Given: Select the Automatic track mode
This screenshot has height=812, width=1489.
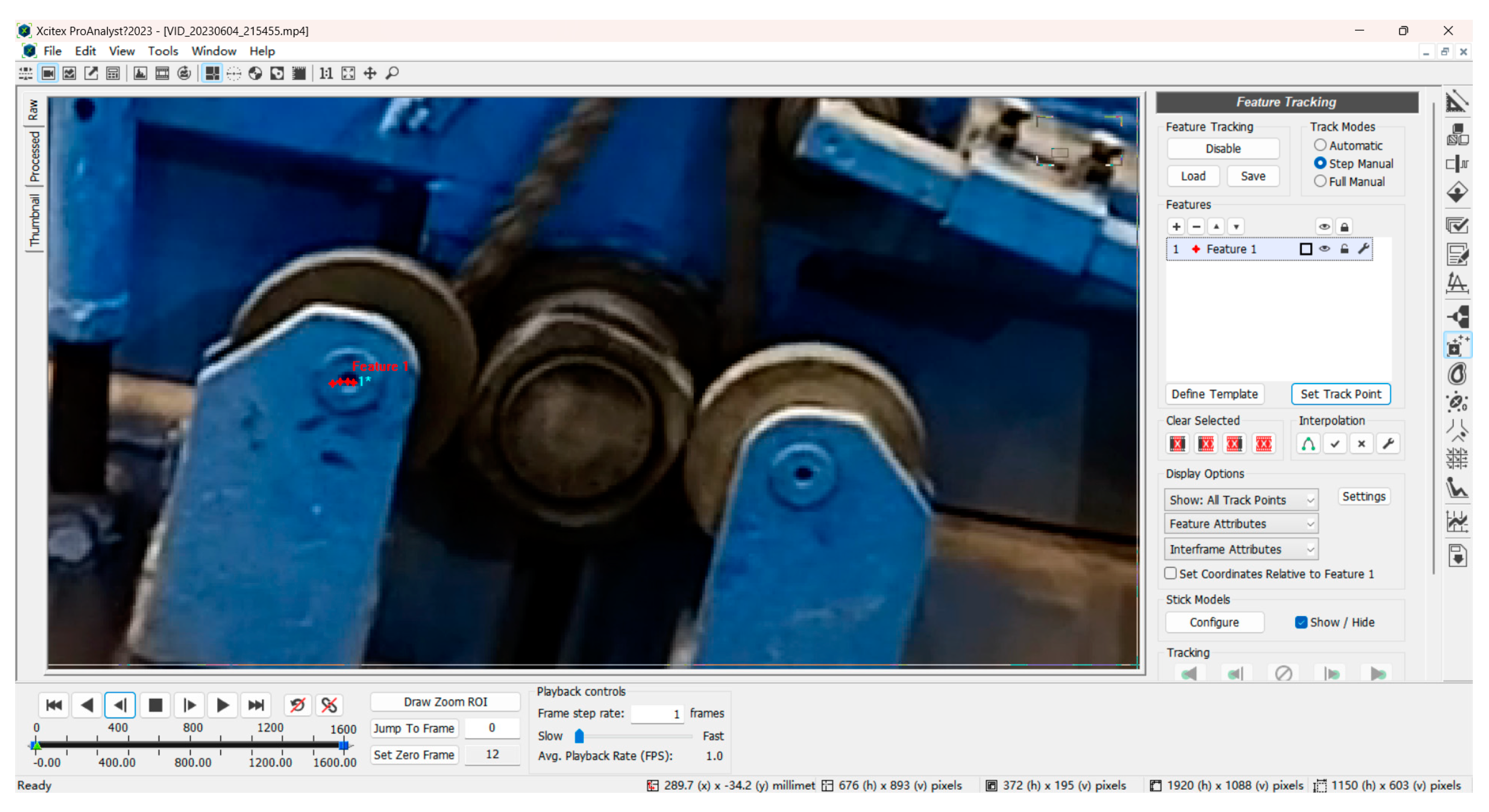Looking at the screenshot, I should tap(1320, 145).
